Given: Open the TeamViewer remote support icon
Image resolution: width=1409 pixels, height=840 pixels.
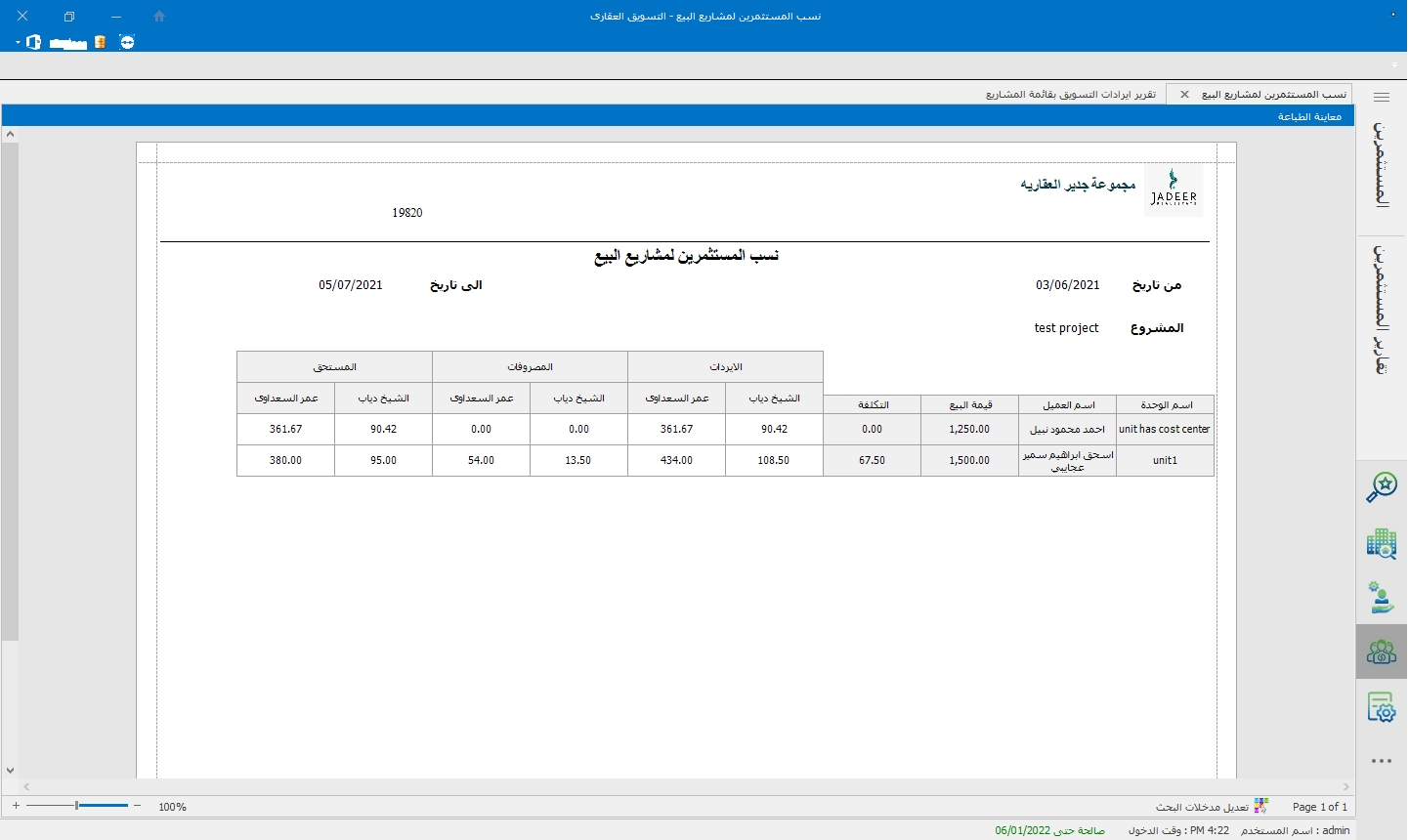Looking at the screenshot, I should (127, 42).
